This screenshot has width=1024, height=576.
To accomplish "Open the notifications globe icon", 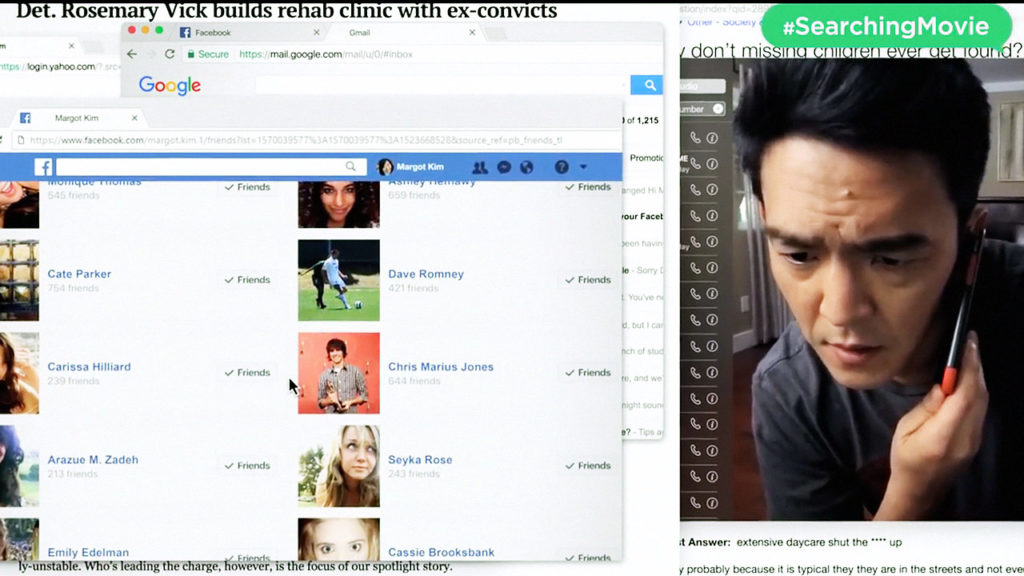I will click(x=527, y=167).
